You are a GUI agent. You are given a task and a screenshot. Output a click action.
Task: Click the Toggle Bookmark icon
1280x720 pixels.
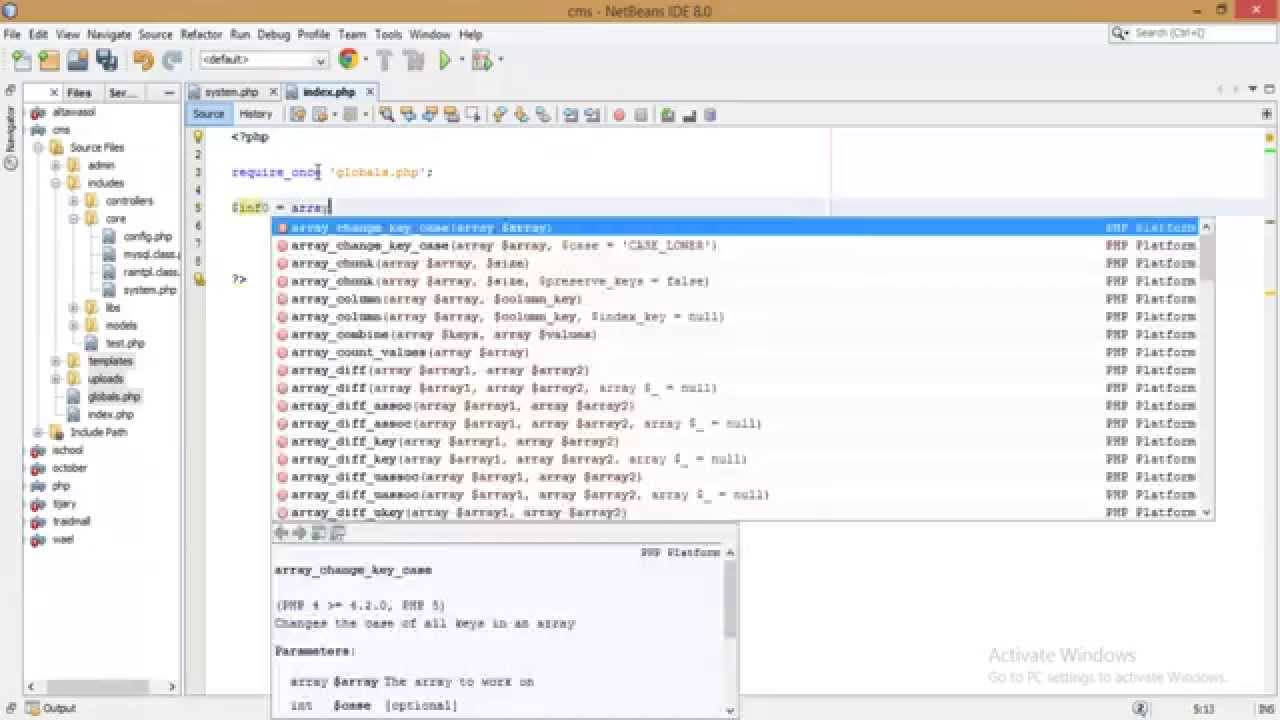(x=543, y=115)
